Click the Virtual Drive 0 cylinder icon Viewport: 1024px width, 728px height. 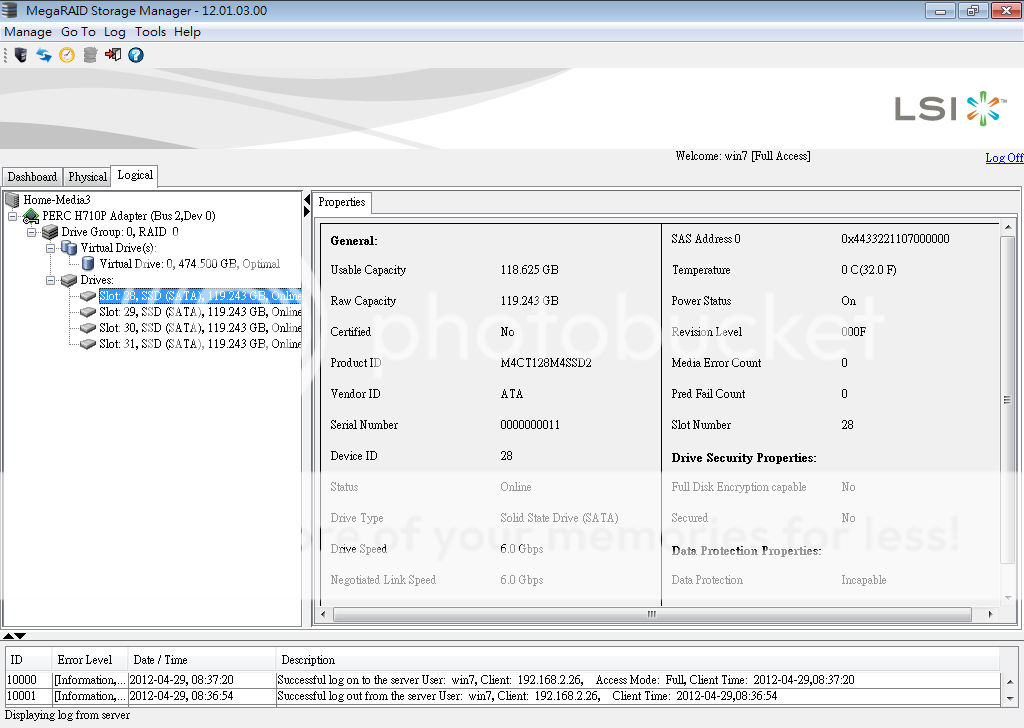(x=88, y=264)
